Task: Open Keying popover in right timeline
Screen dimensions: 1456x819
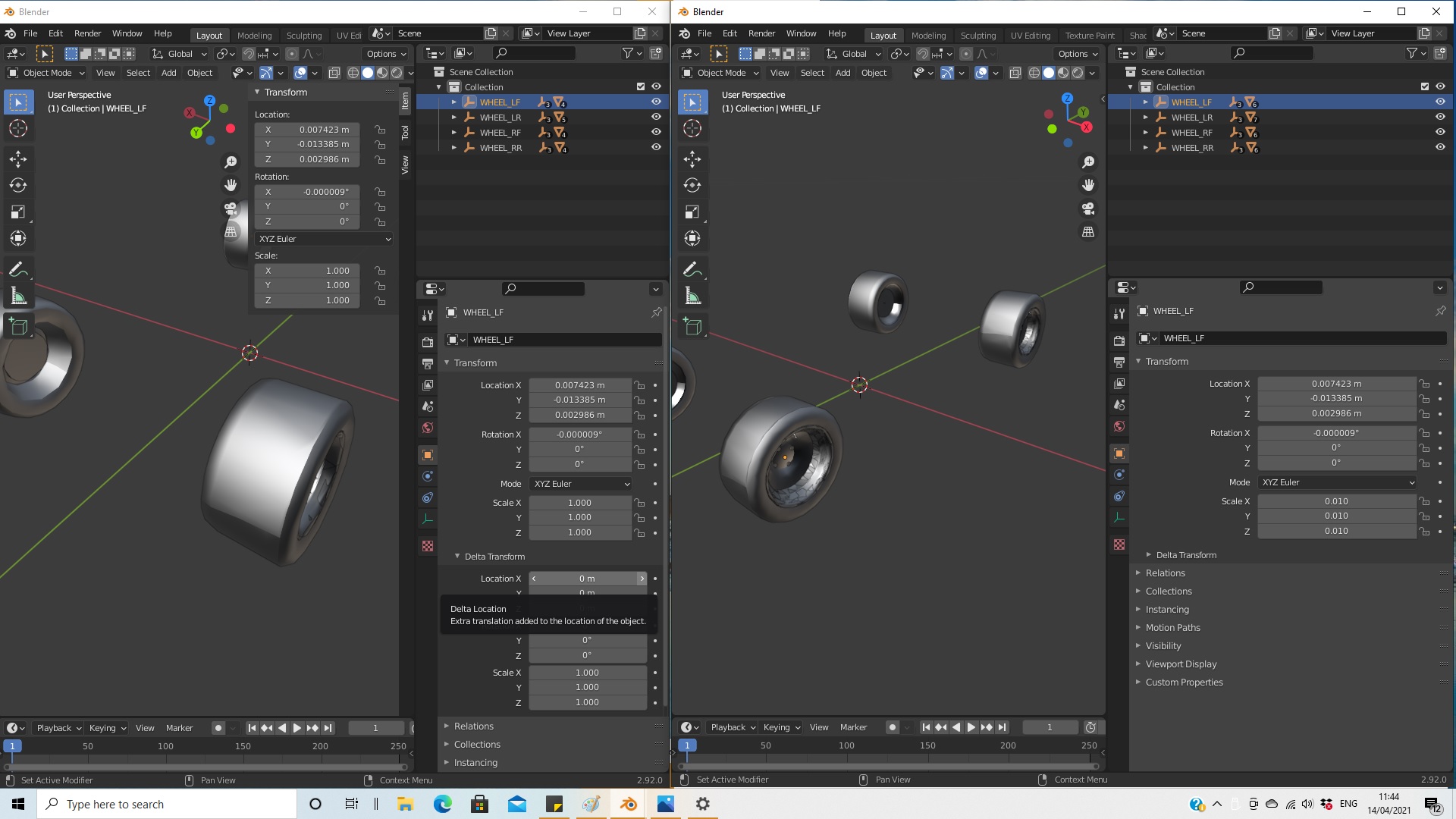Action: point(782,727)
